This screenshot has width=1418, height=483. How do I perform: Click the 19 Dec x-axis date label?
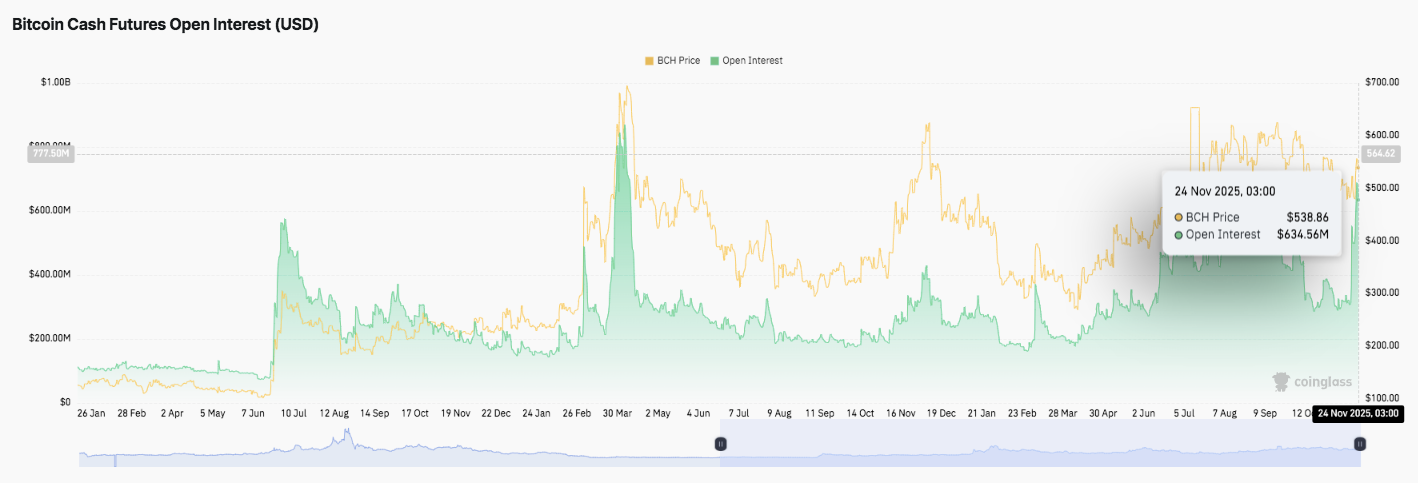point(942,412)
